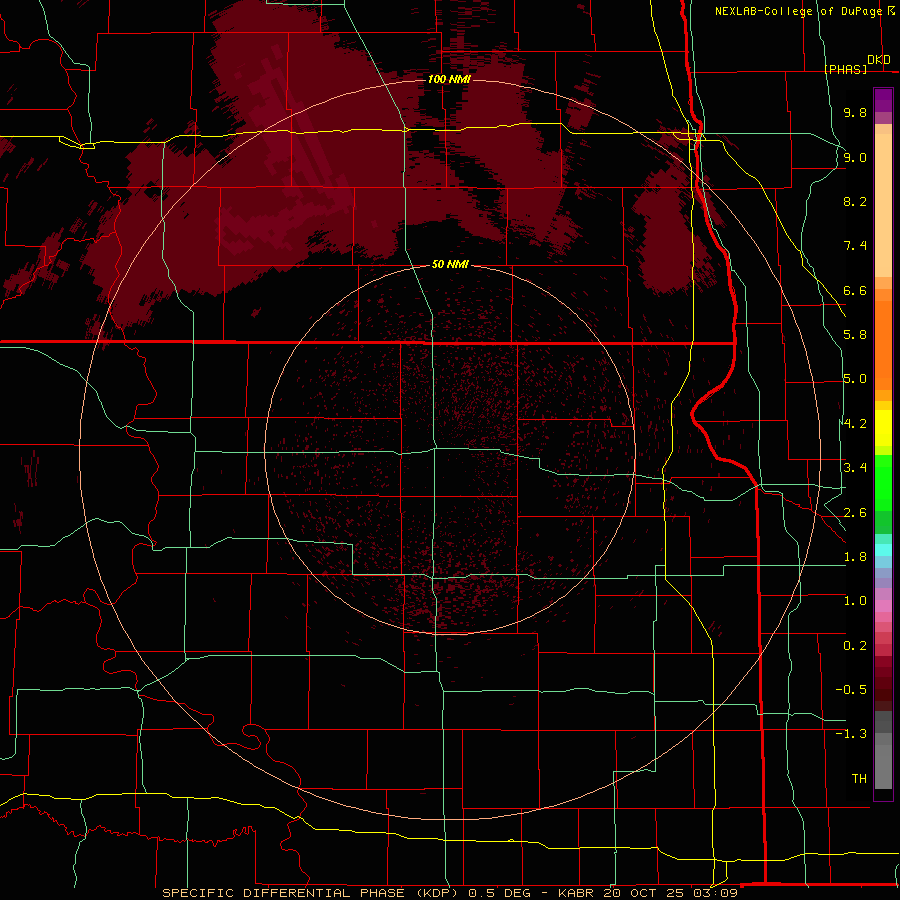Select the 8.2 value on the color scale
Image resolution: width=900 pixels, height=900 pixels.
[855, 201]
